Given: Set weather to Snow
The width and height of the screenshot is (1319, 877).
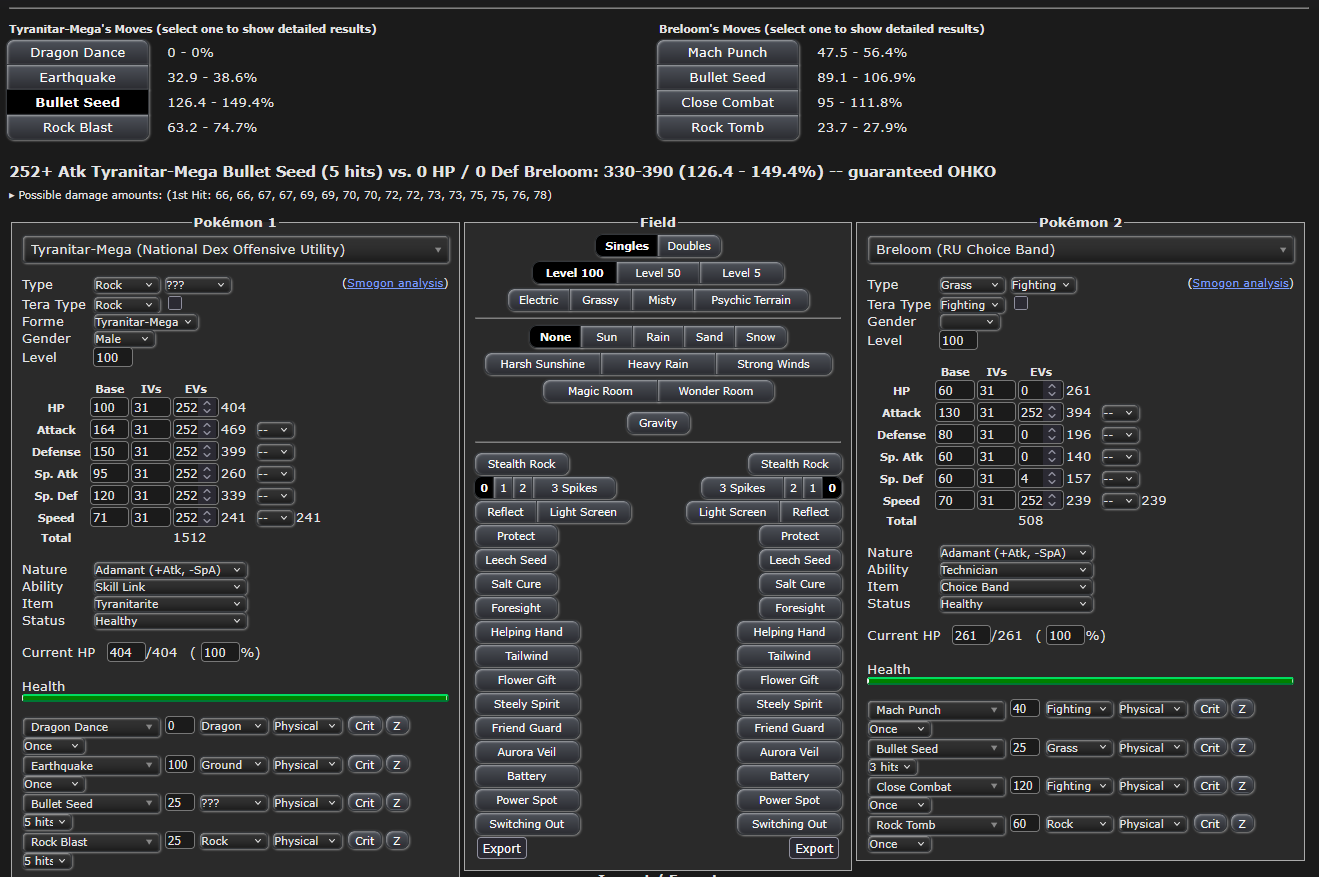Looking at the screenshot, I should 761,337.
